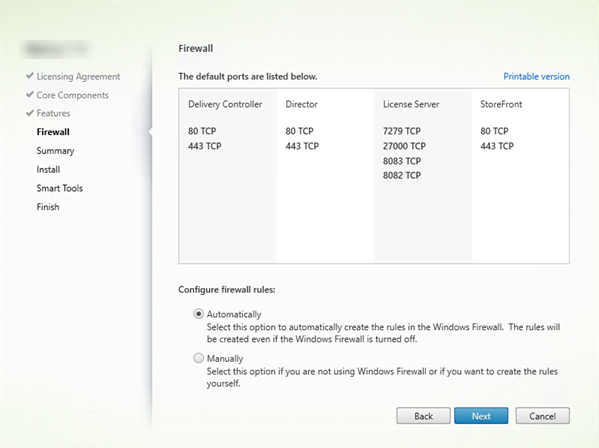599x448 pixels.
Task: Click checkmark icon beside Features
Action: pos(30,113)
